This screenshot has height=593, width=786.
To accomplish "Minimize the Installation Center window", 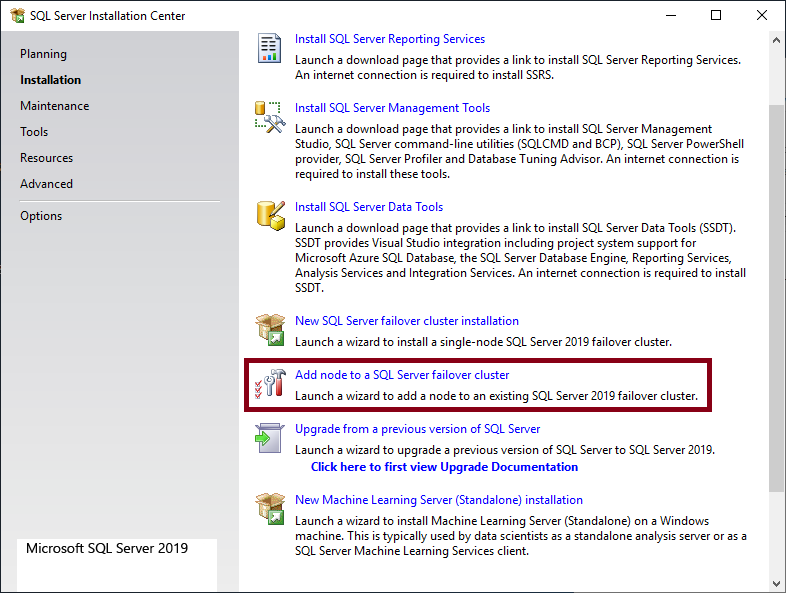I will (671, 16).
